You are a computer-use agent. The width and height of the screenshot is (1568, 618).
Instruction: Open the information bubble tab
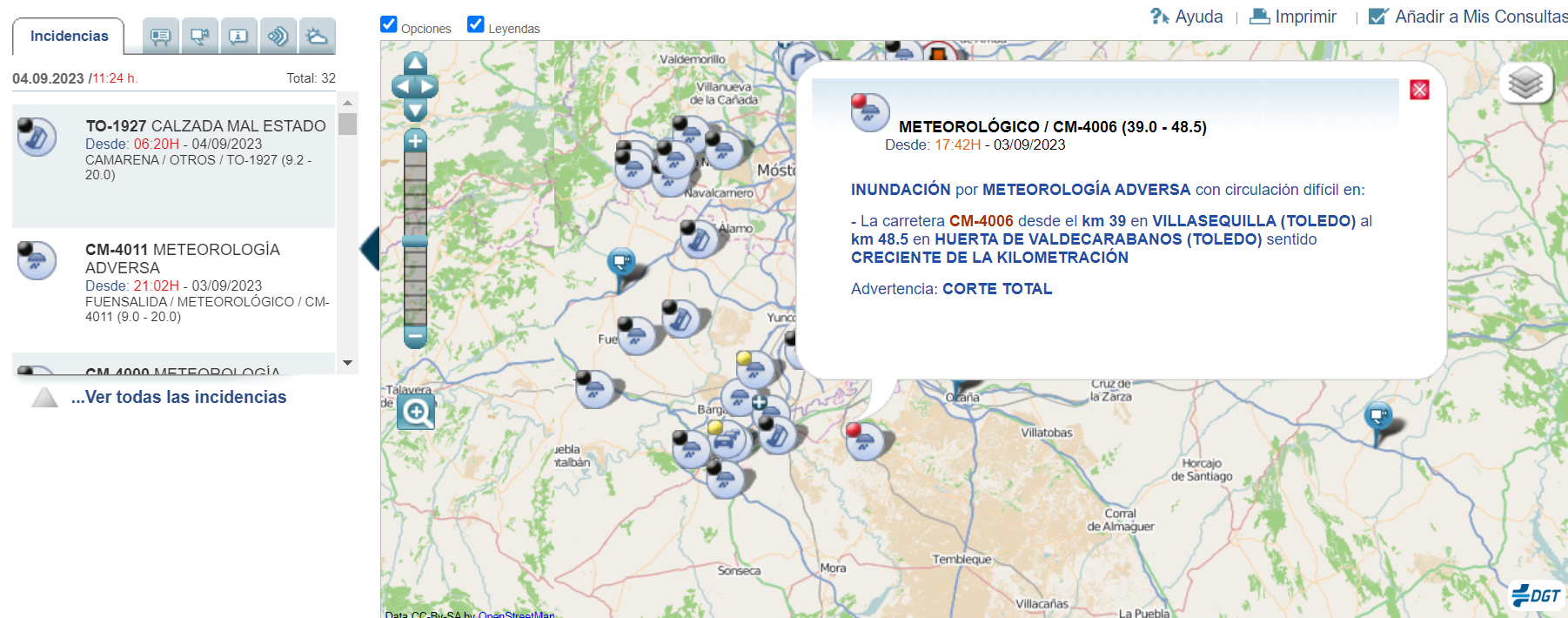(238, 36)
